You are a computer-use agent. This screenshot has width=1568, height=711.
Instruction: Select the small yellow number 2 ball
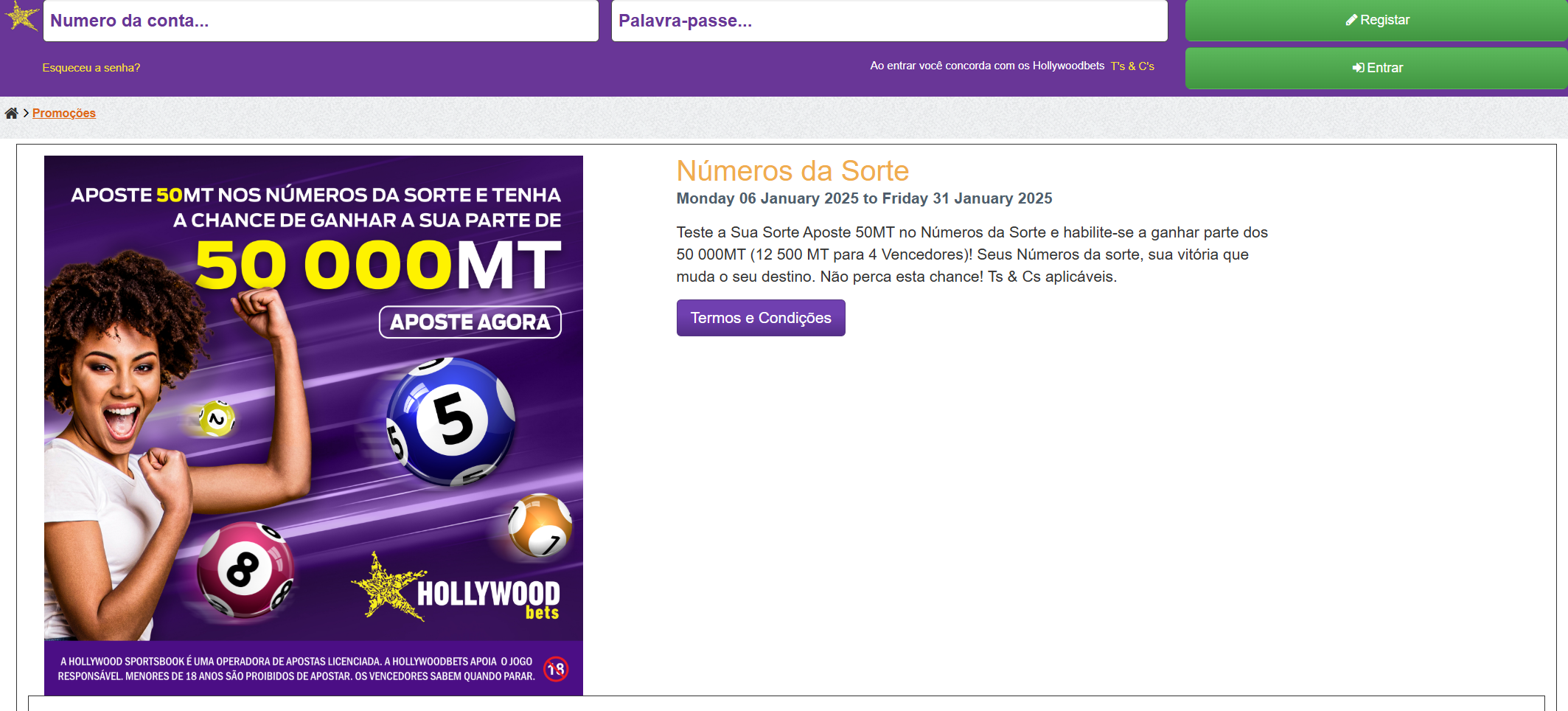coord(217,419)
